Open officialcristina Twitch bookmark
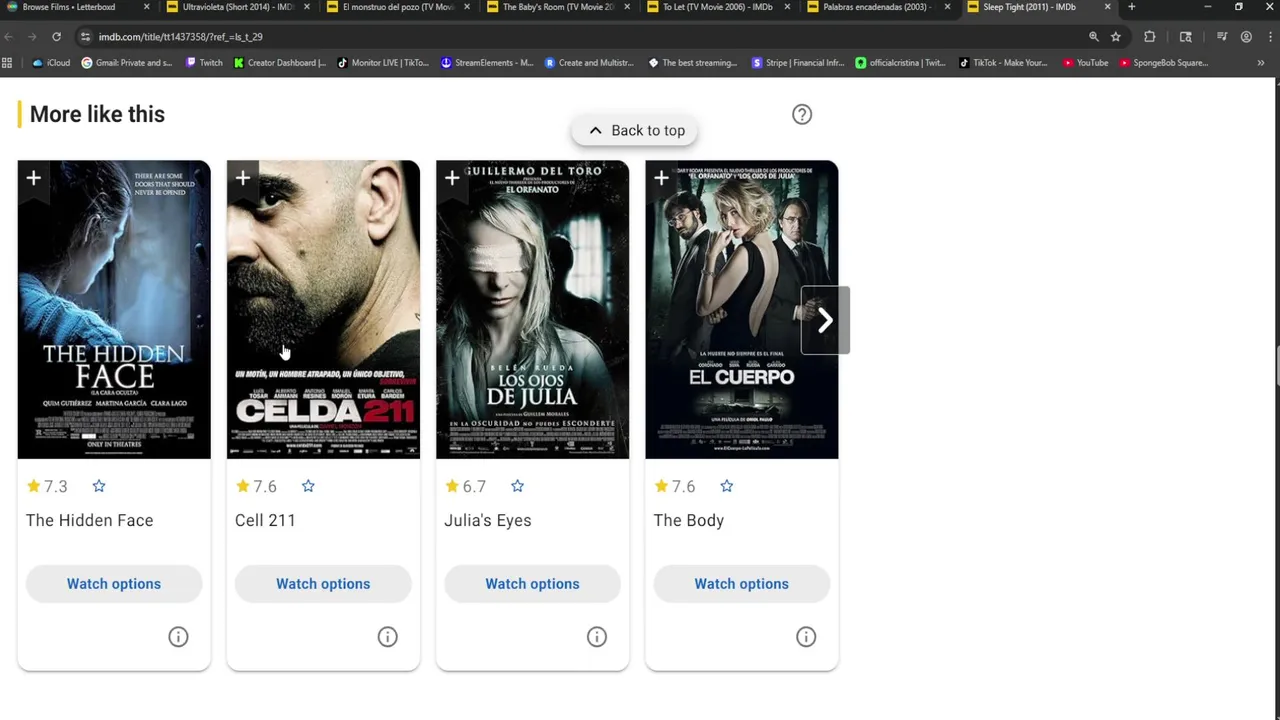 pos(900,63)
